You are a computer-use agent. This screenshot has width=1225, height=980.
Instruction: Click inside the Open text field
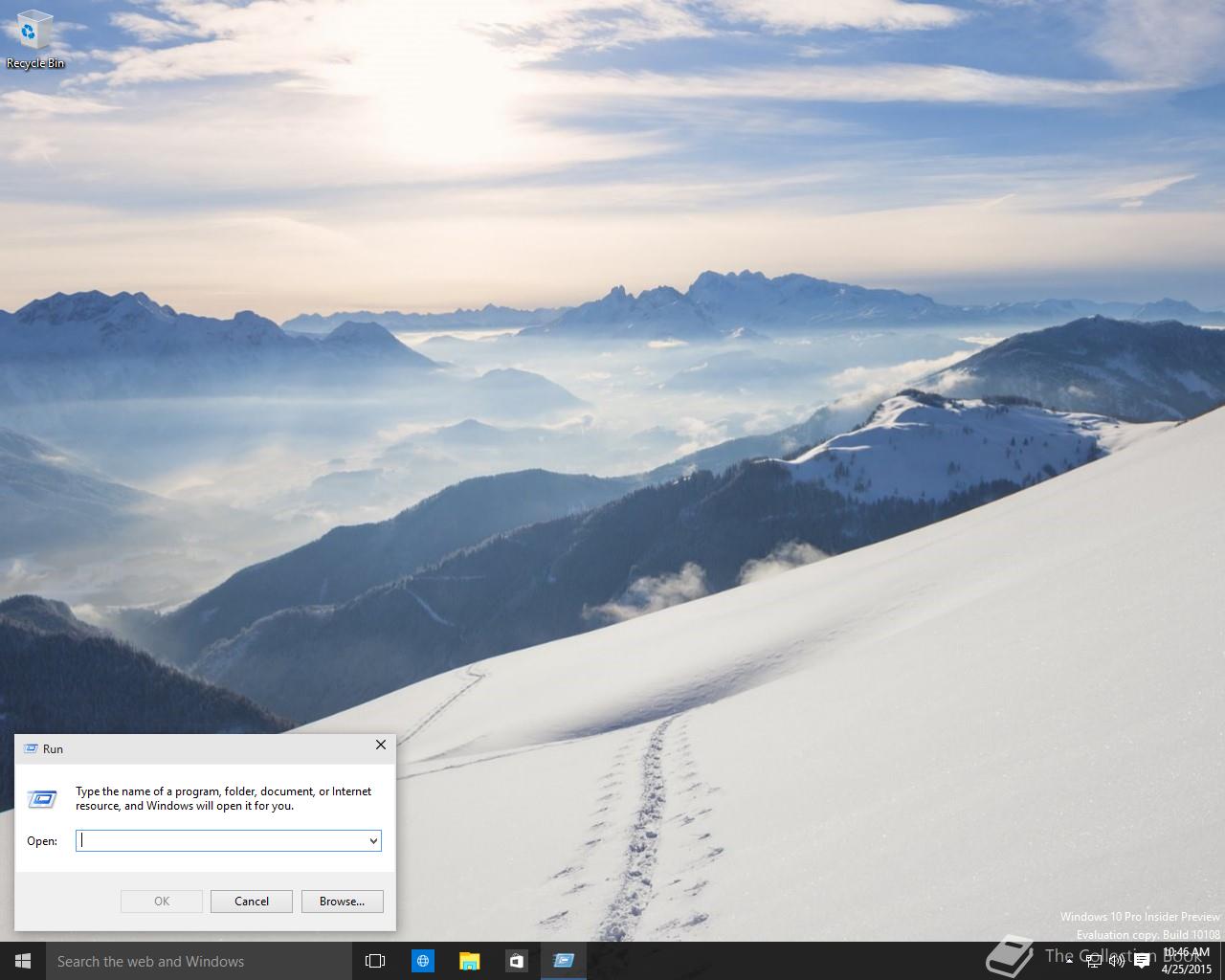(x=222, y=840)
